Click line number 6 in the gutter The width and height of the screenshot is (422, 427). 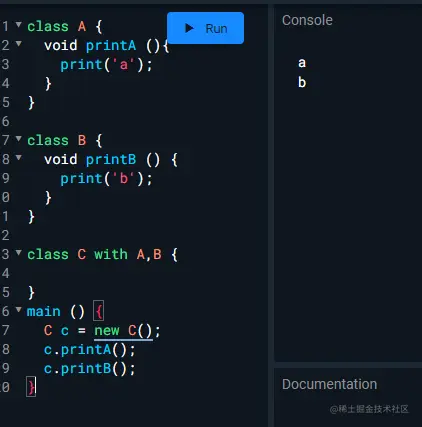point(5,121)
